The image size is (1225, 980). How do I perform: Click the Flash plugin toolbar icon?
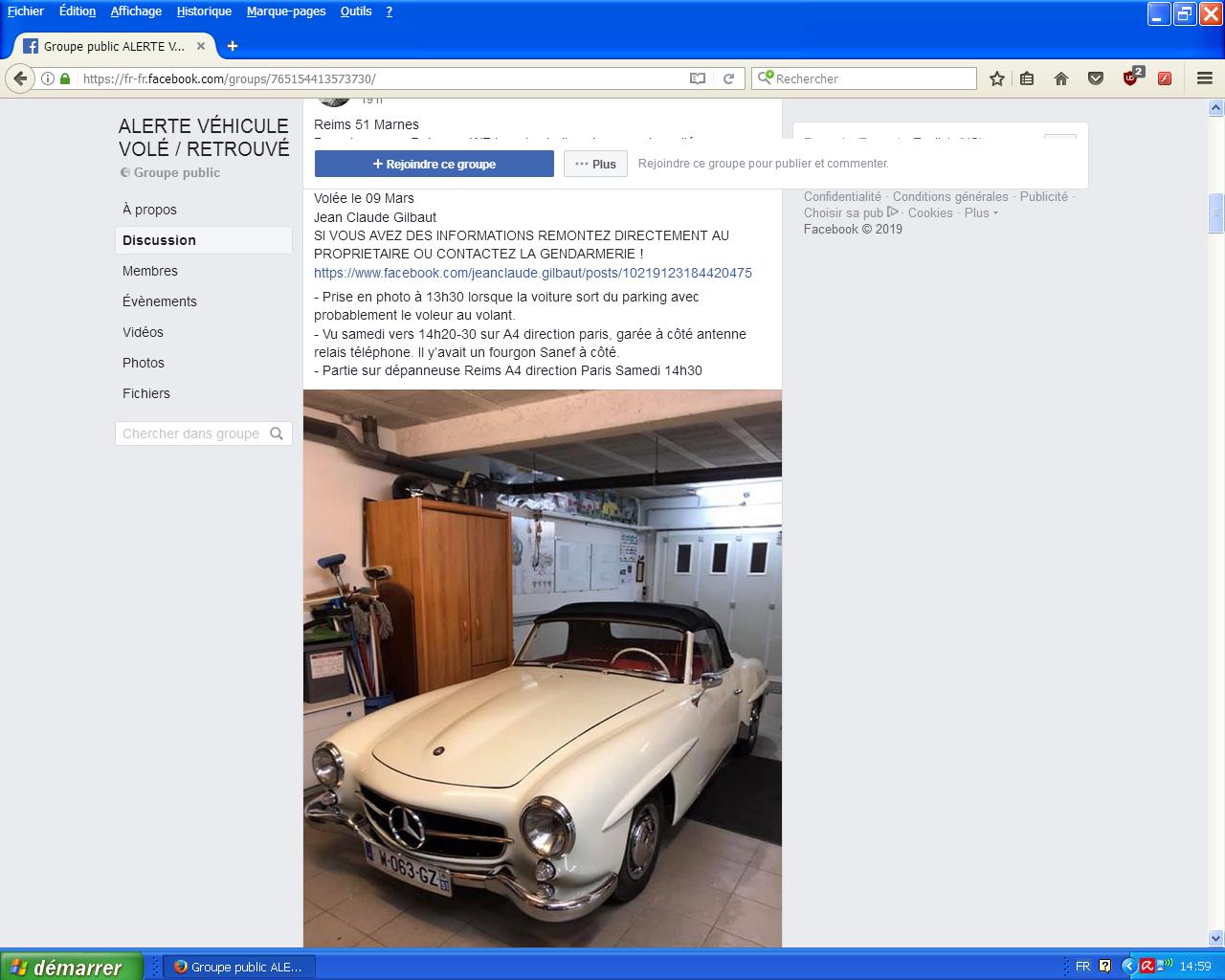(x=1165, y=78)
